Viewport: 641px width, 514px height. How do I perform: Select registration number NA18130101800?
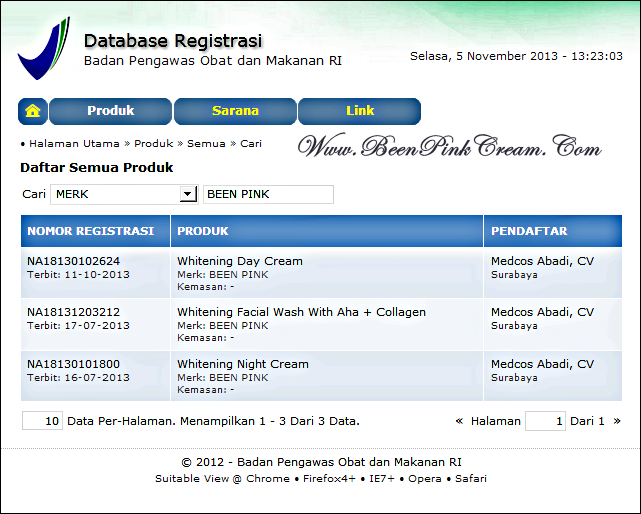tap(73, 364)
